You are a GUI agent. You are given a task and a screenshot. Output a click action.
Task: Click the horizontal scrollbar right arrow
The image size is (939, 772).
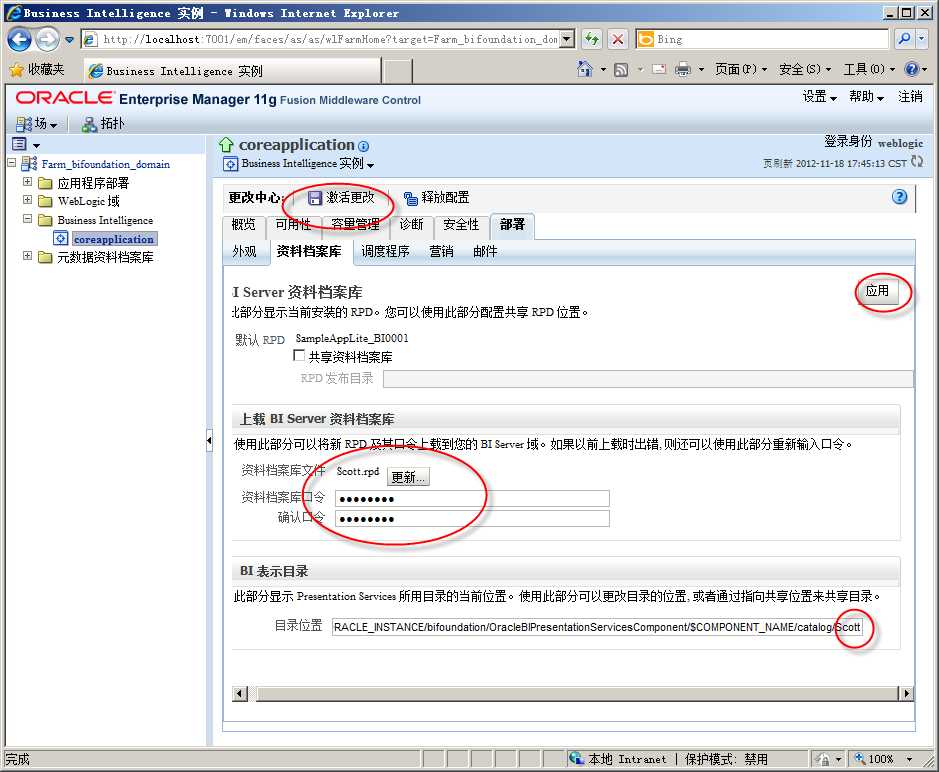click(x=906, y=694)
